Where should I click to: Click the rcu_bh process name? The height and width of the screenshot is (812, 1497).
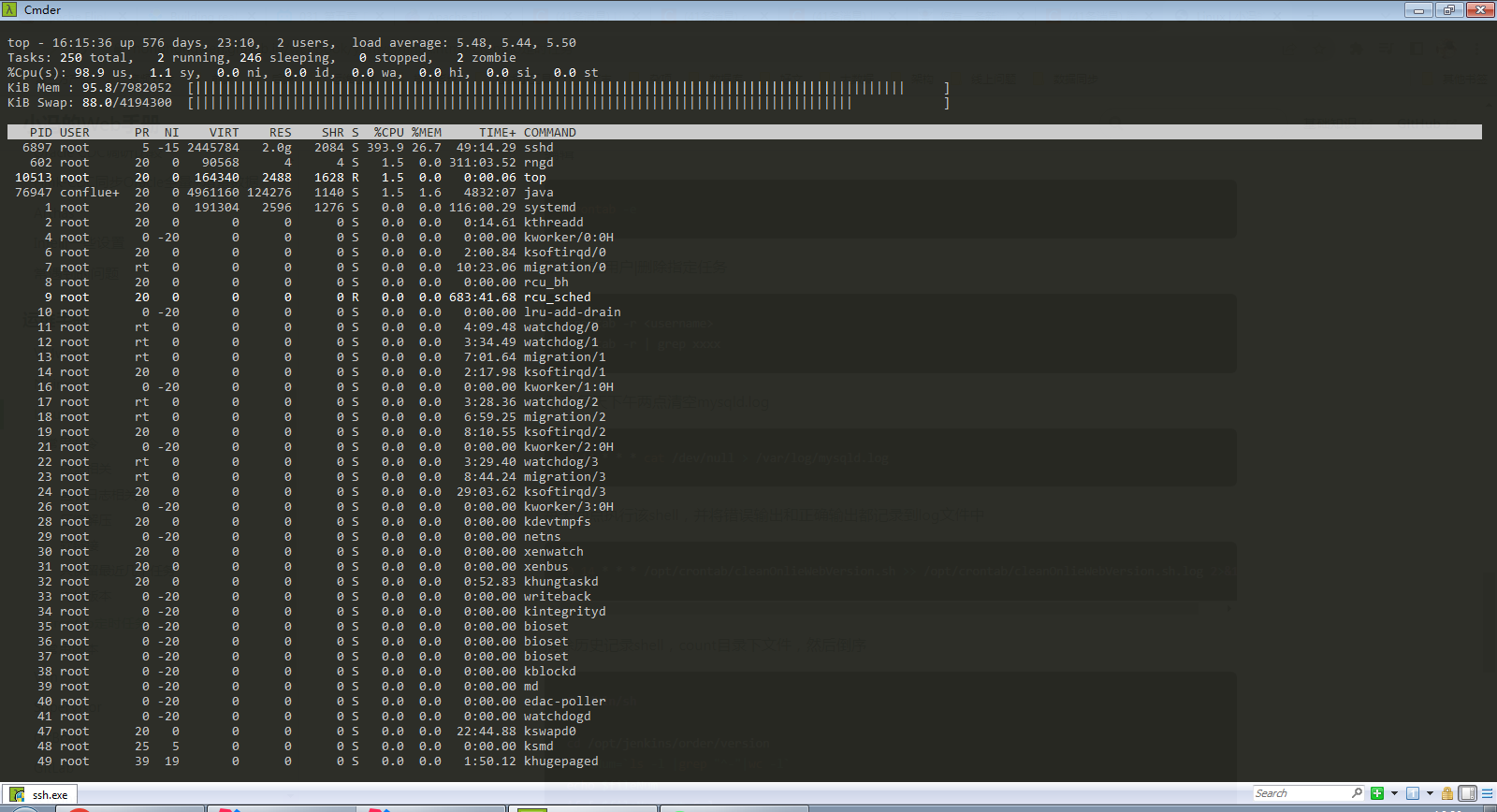point(546,283)
